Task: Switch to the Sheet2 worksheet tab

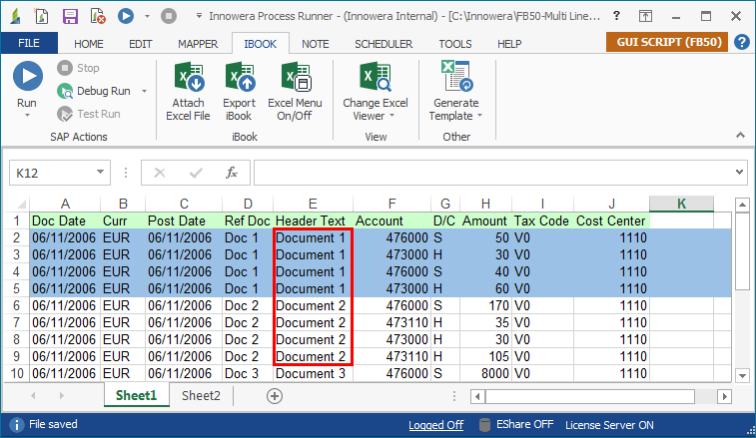Action: click(201, 396)
